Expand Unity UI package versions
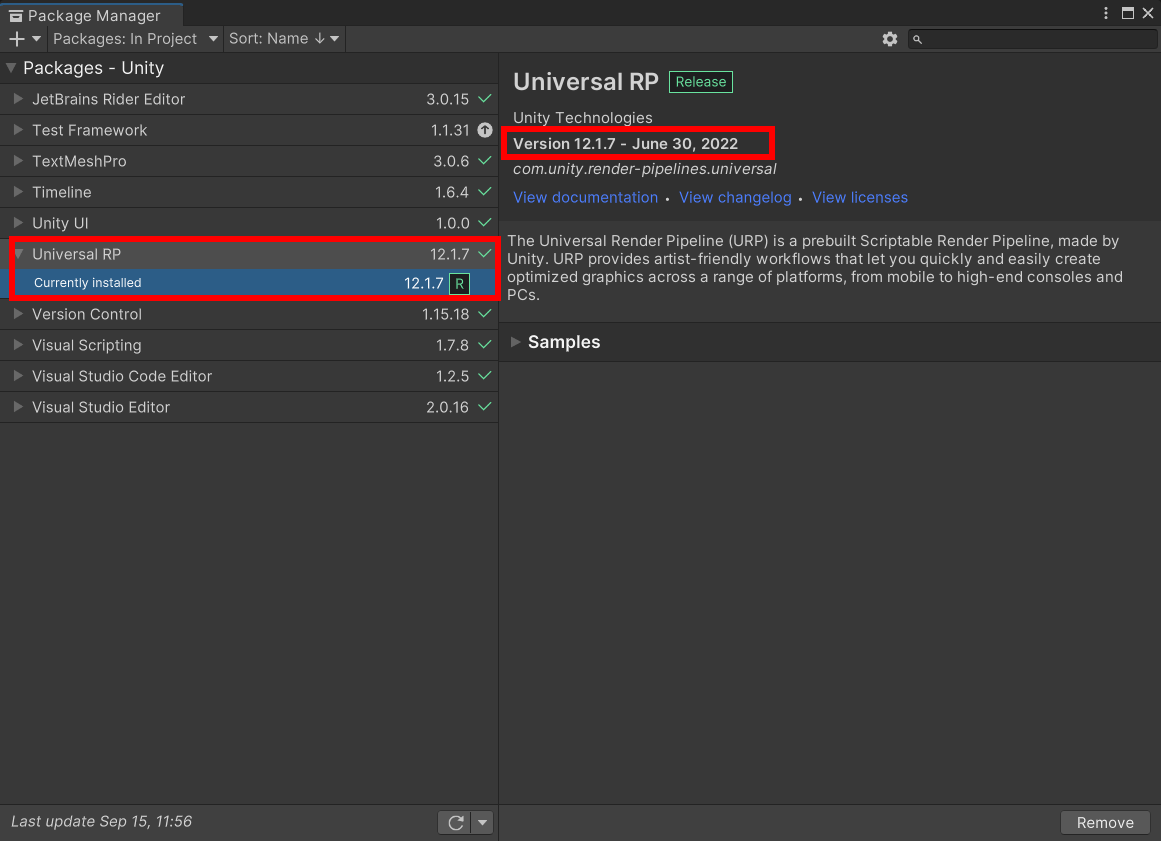This screenshot has width=1161, height=841. click(x=19, y=223)
